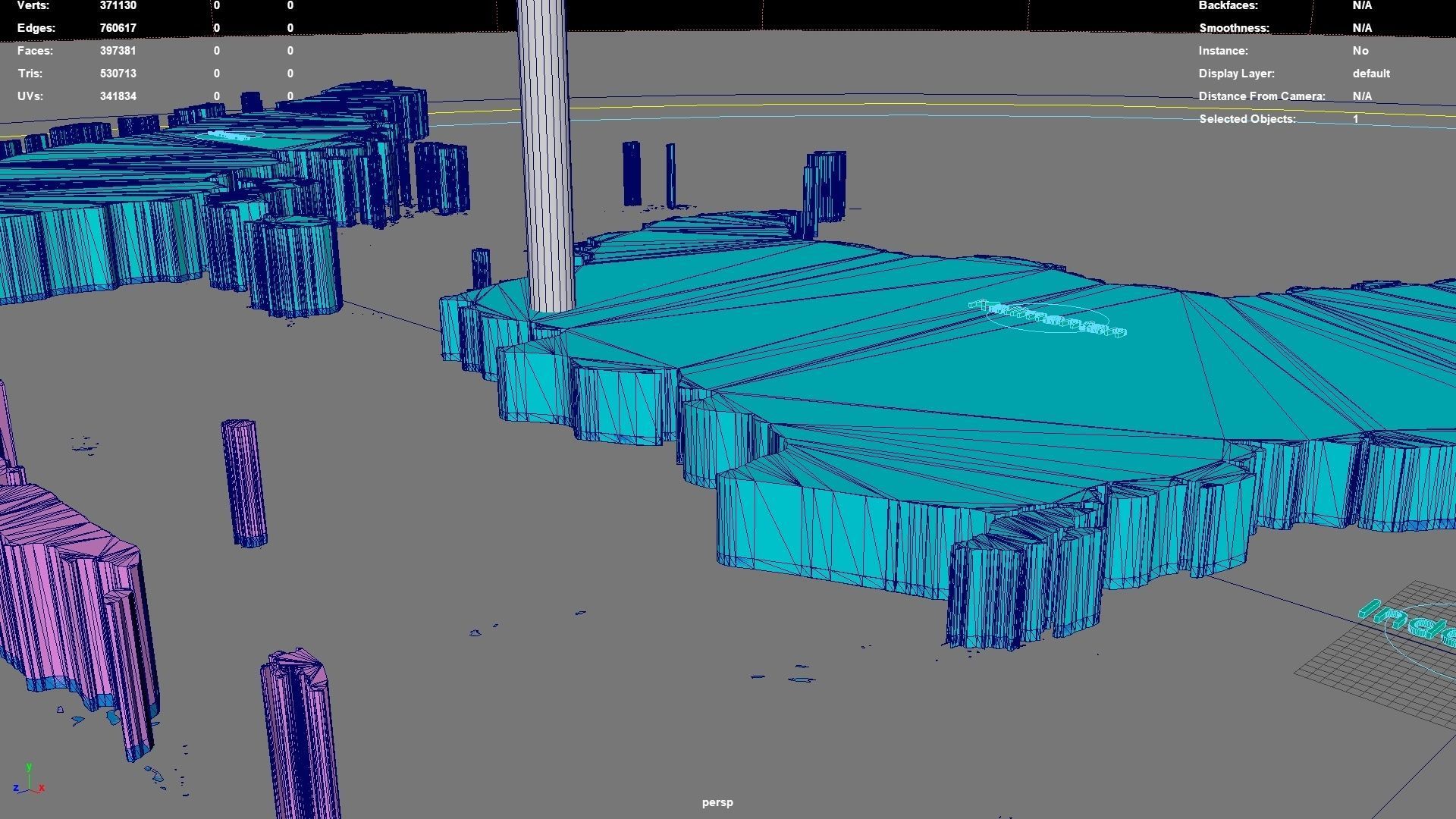Click the Edges count 760617
Viewport: 1456px width, 819px height.
(118, 28)
